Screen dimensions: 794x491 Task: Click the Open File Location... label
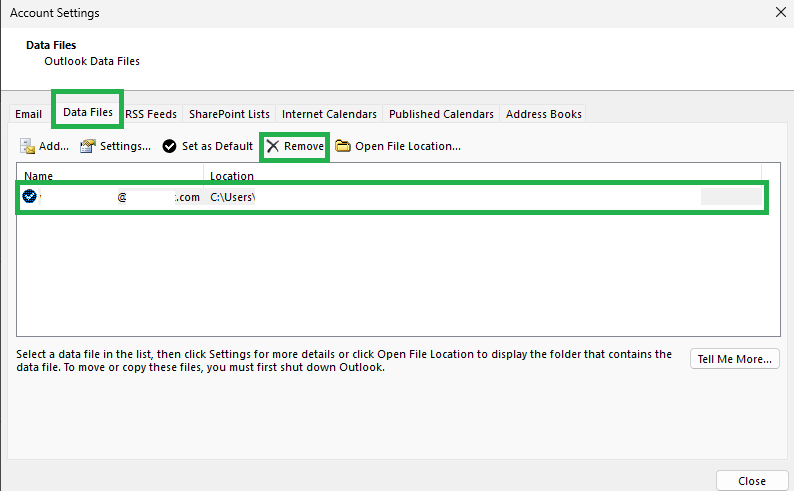point(408,146)
